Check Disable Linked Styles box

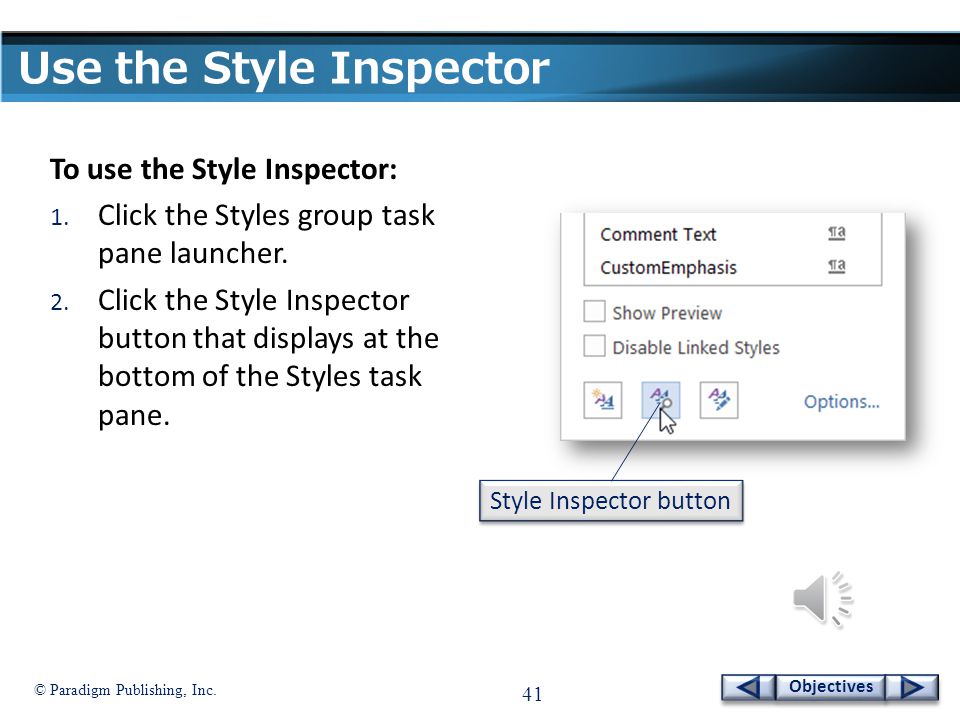[x=594, y=346]
